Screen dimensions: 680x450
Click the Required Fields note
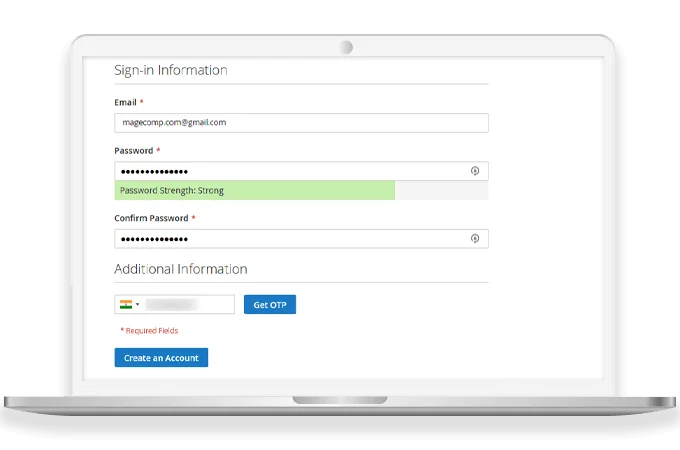pyautogui.click(x=149, y=331)
